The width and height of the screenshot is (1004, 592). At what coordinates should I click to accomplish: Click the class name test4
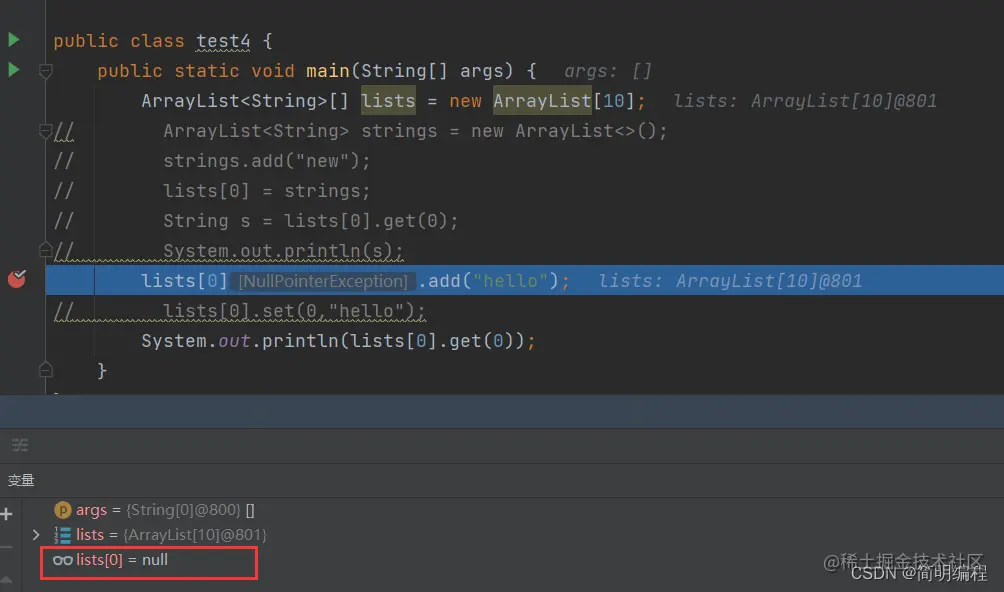(223, 40)
